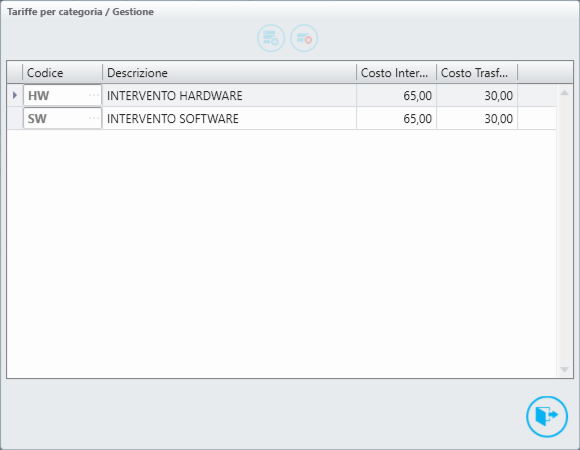Click the scrollbar down arrow
Screen dimensions: 580x450
tap(564, 369)
